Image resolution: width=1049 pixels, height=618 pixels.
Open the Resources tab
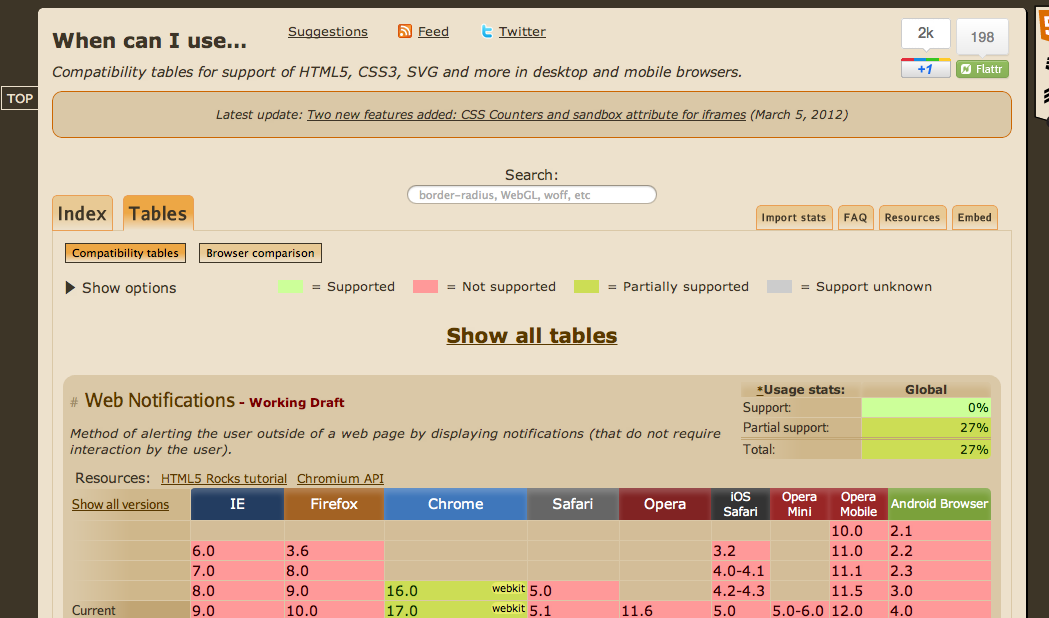(x=912, y=217)
